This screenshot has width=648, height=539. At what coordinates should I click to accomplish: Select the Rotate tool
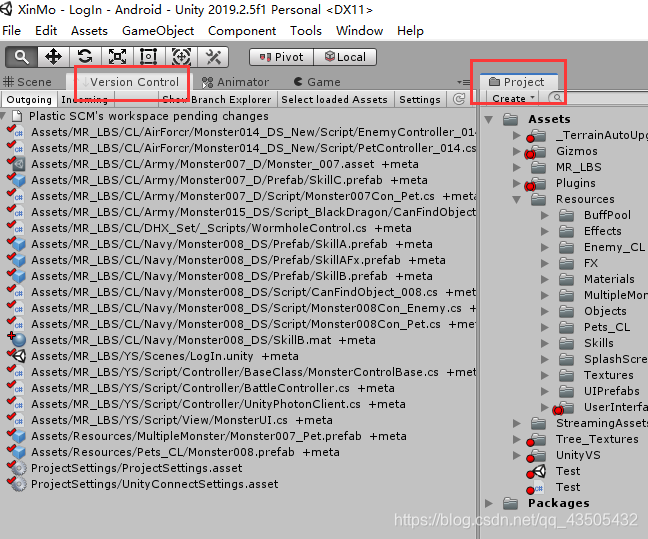[85, 57]
